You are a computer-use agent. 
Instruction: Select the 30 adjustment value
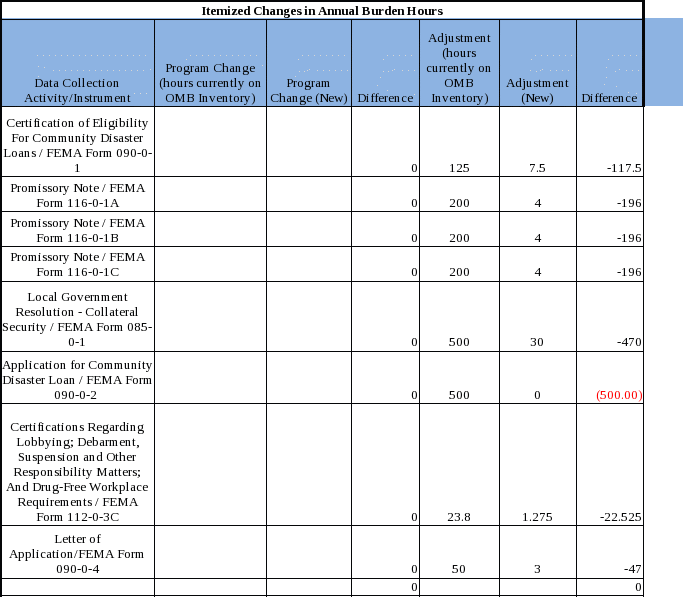pyautogui.click(x=537, y=342)
